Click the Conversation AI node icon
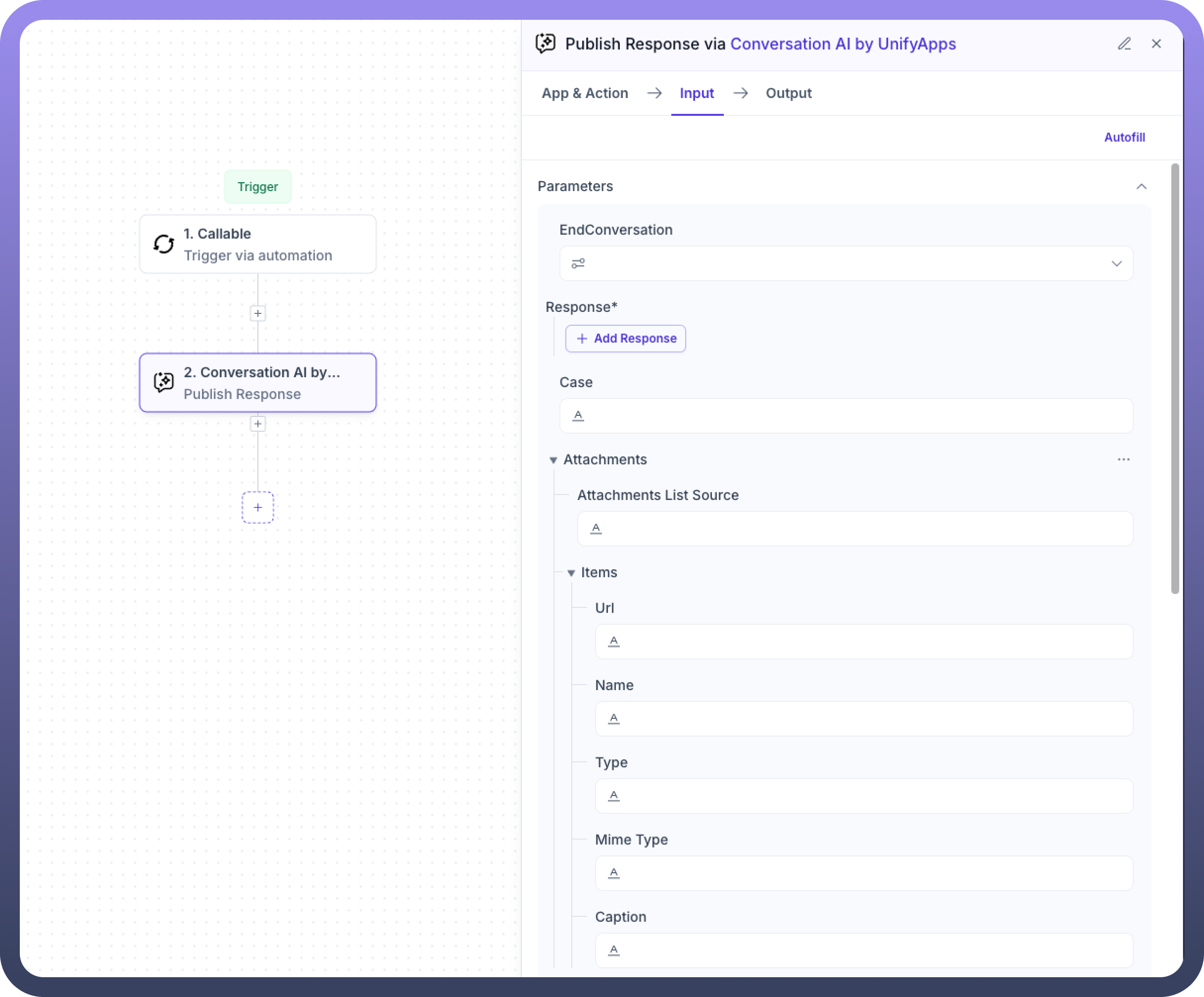This screenshot has height=997, width=1204. [163, 382]
